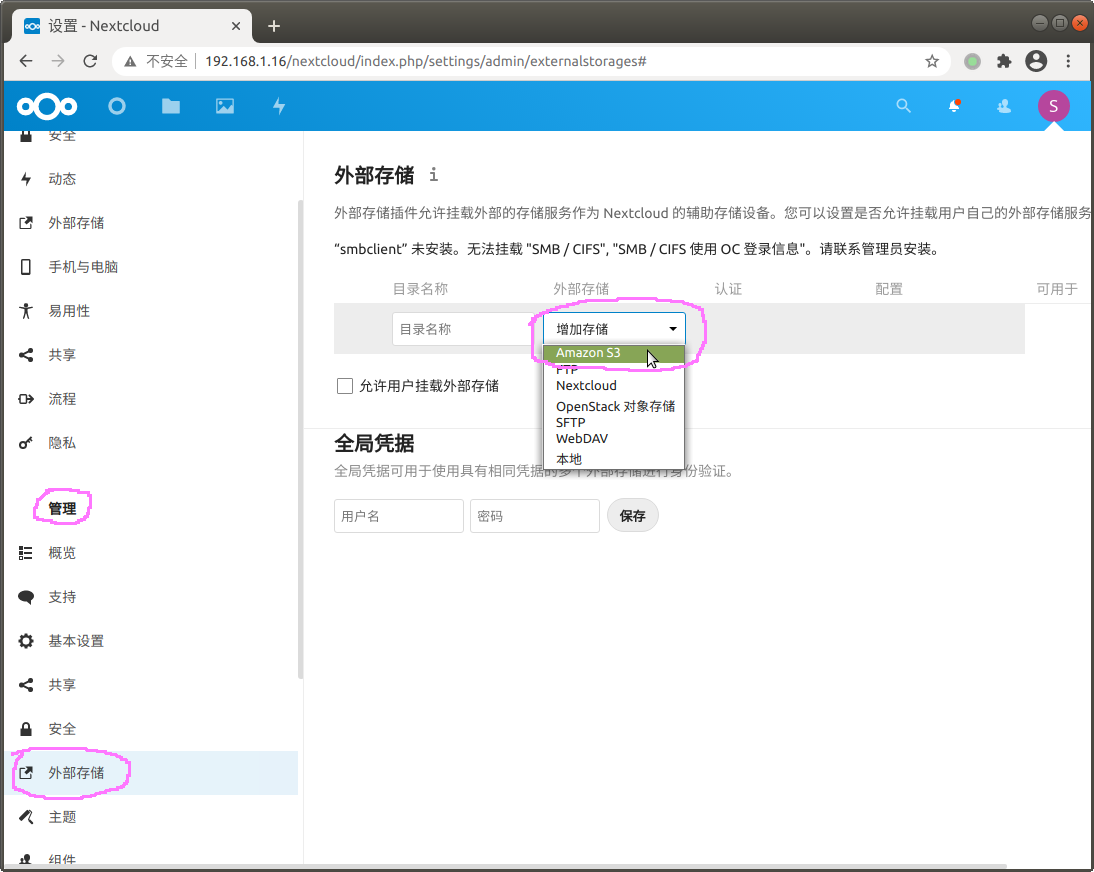The image size is (1094, 872).
Task: Open the notifications bell icon
Action: click(x=954, y=106)
